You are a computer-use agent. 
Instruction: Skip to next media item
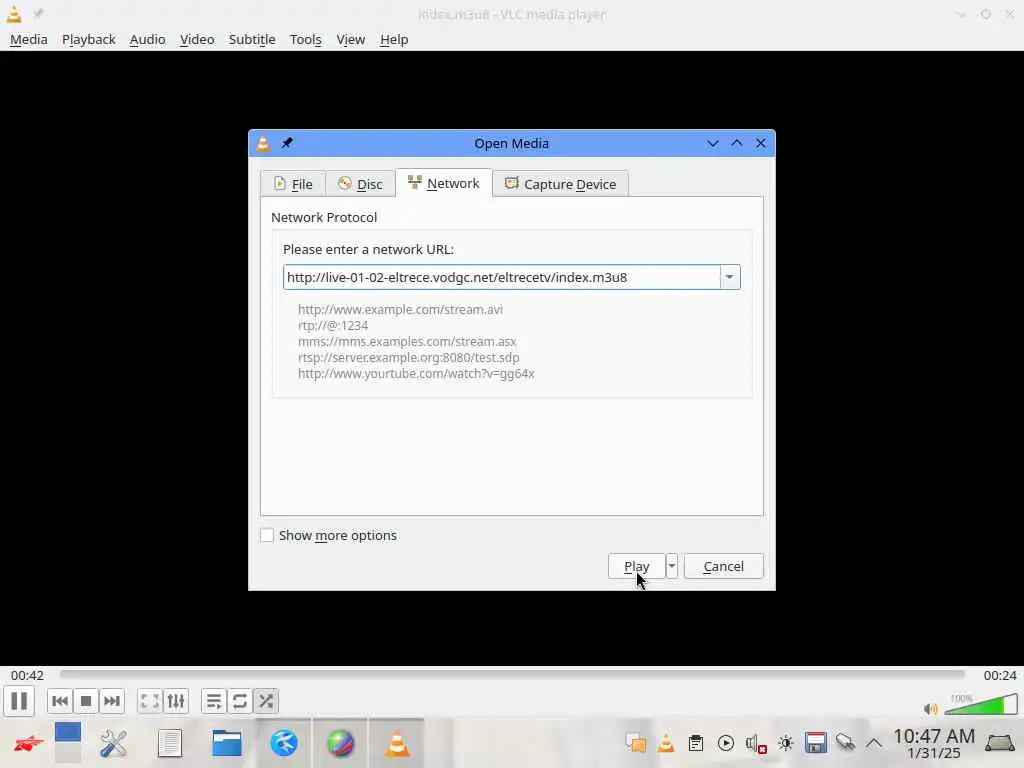point(112,701)
